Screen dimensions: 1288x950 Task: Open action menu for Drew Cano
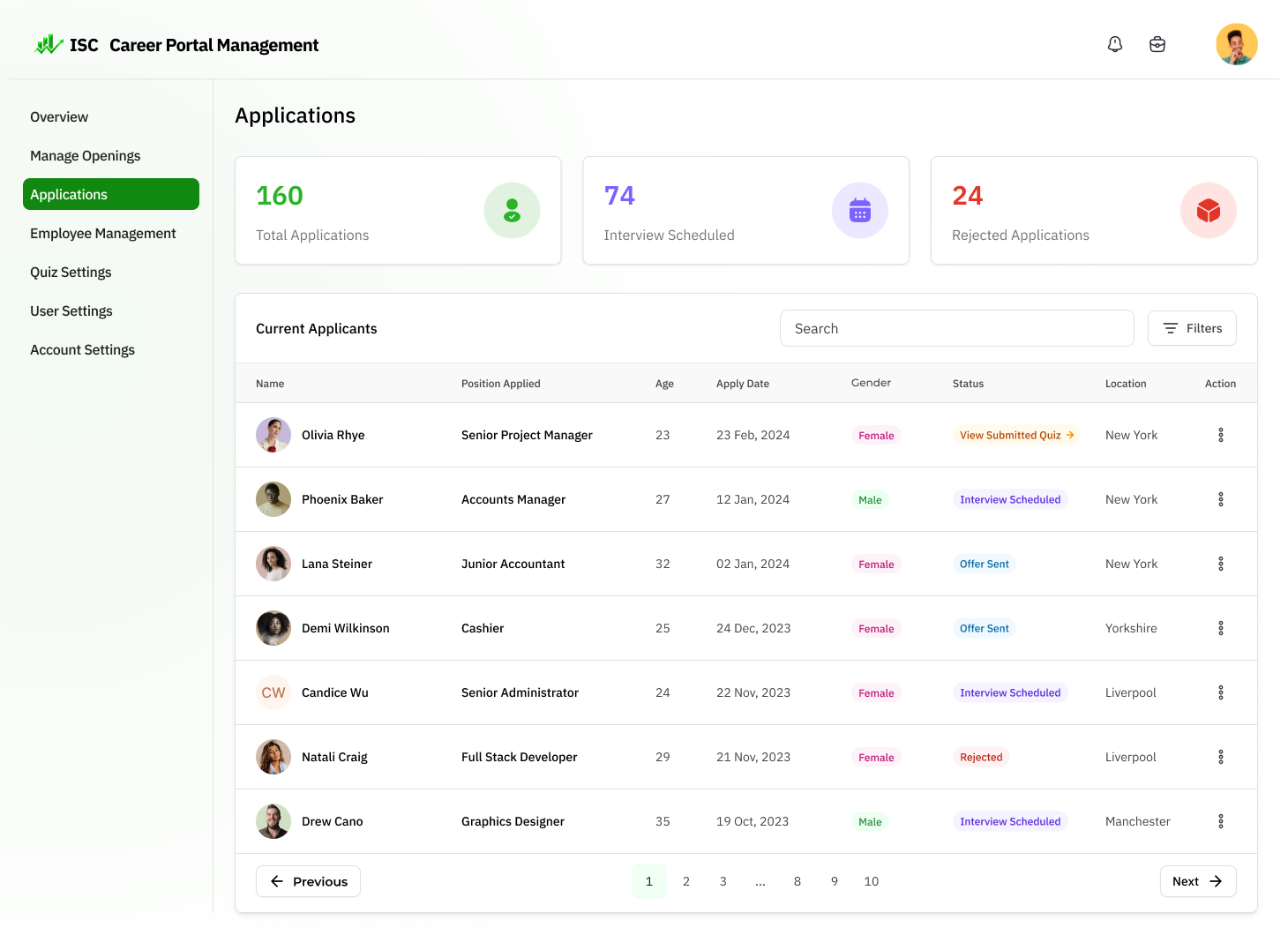(1220, 821)
